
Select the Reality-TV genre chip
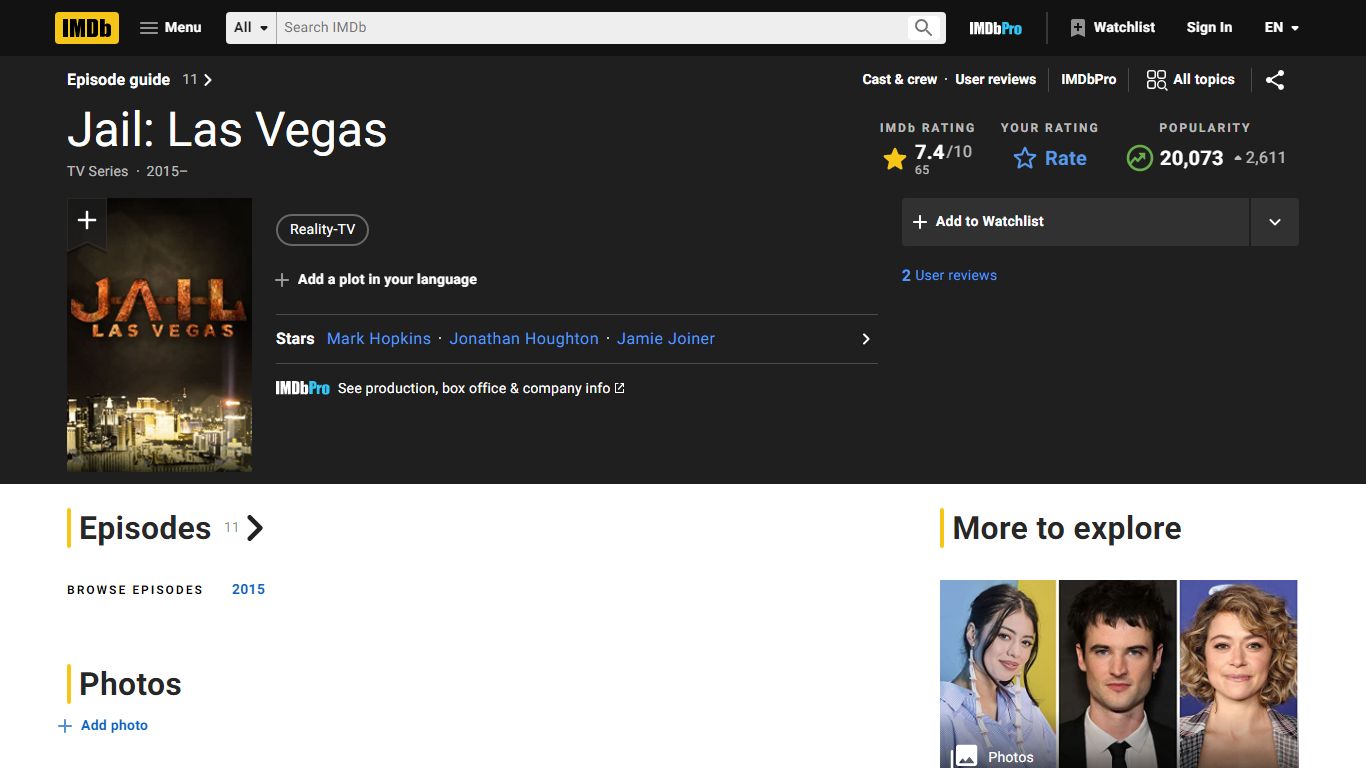click(322, 230)
